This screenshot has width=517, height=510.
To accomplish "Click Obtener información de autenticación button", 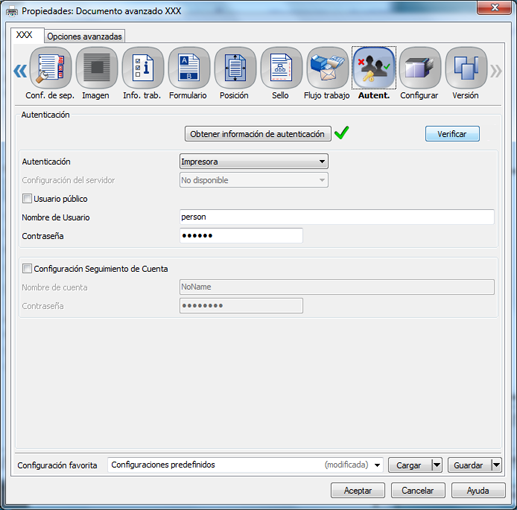I will click(x=258, y=134).
